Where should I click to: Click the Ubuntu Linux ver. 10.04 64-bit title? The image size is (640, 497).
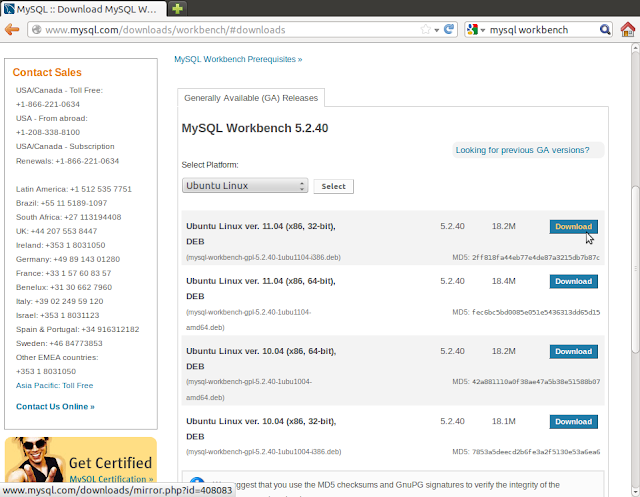point(261,359)
